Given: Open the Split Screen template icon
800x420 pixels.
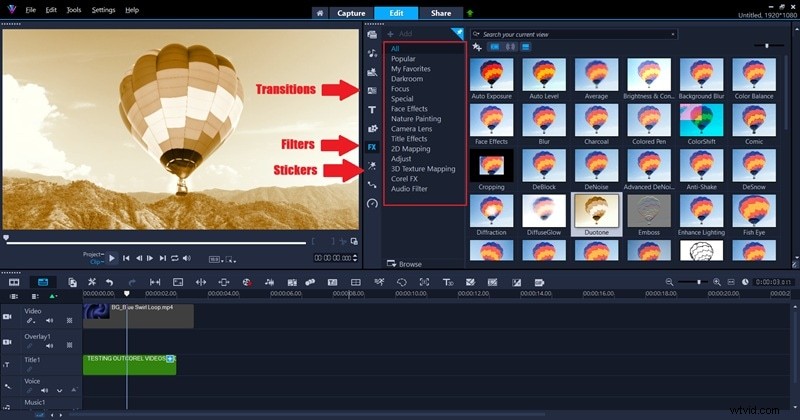Looking at the screenshot, I should point(356,282).
